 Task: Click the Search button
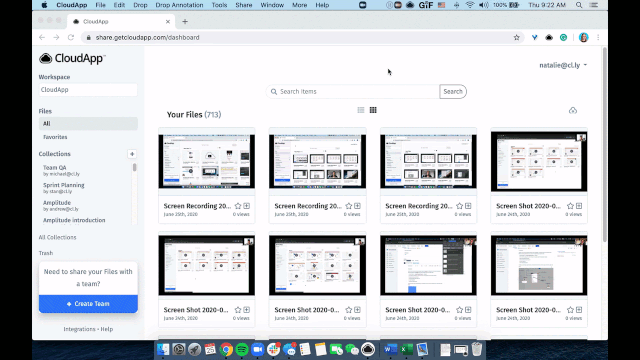pos(453,91)
